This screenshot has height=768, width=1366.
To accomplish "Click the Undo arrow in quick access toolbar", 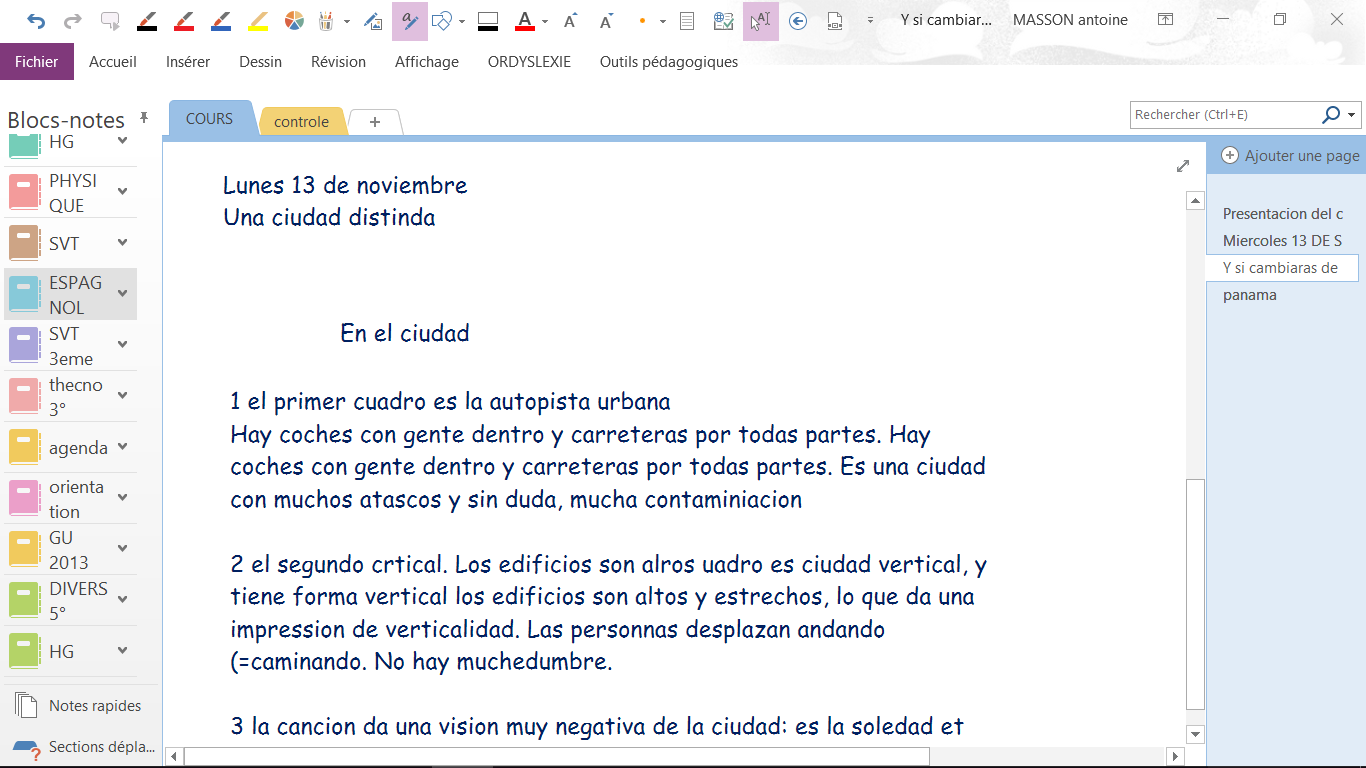I will pos(36,21).
